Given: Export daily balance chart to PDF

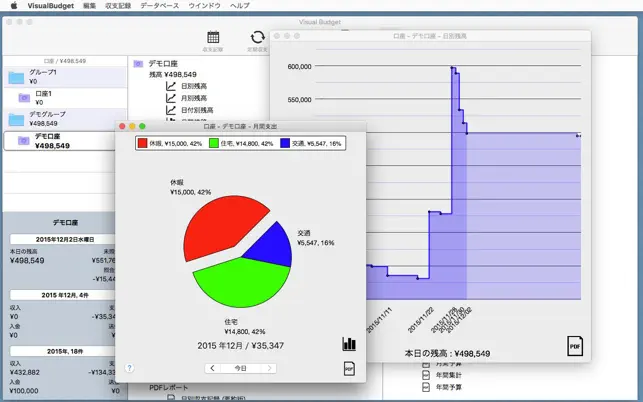Looking at the screenshot, I should tap(575, 346).
